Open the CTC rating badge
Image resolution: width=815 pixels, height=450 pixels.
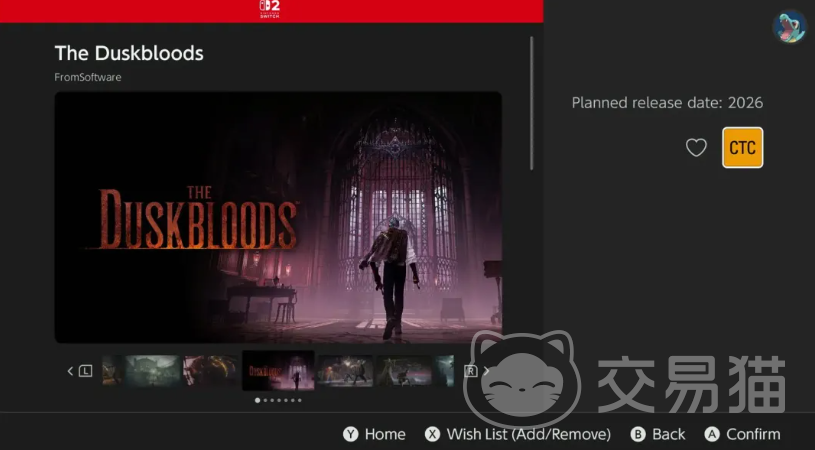click(x=742, y=148)
